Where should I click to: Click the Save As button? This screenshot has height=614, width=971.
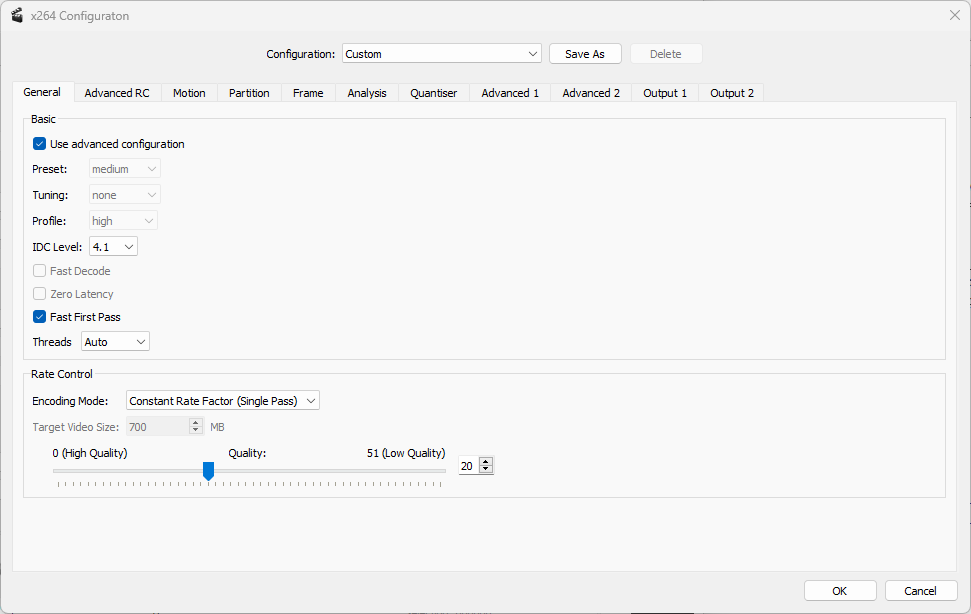(585, 54)
